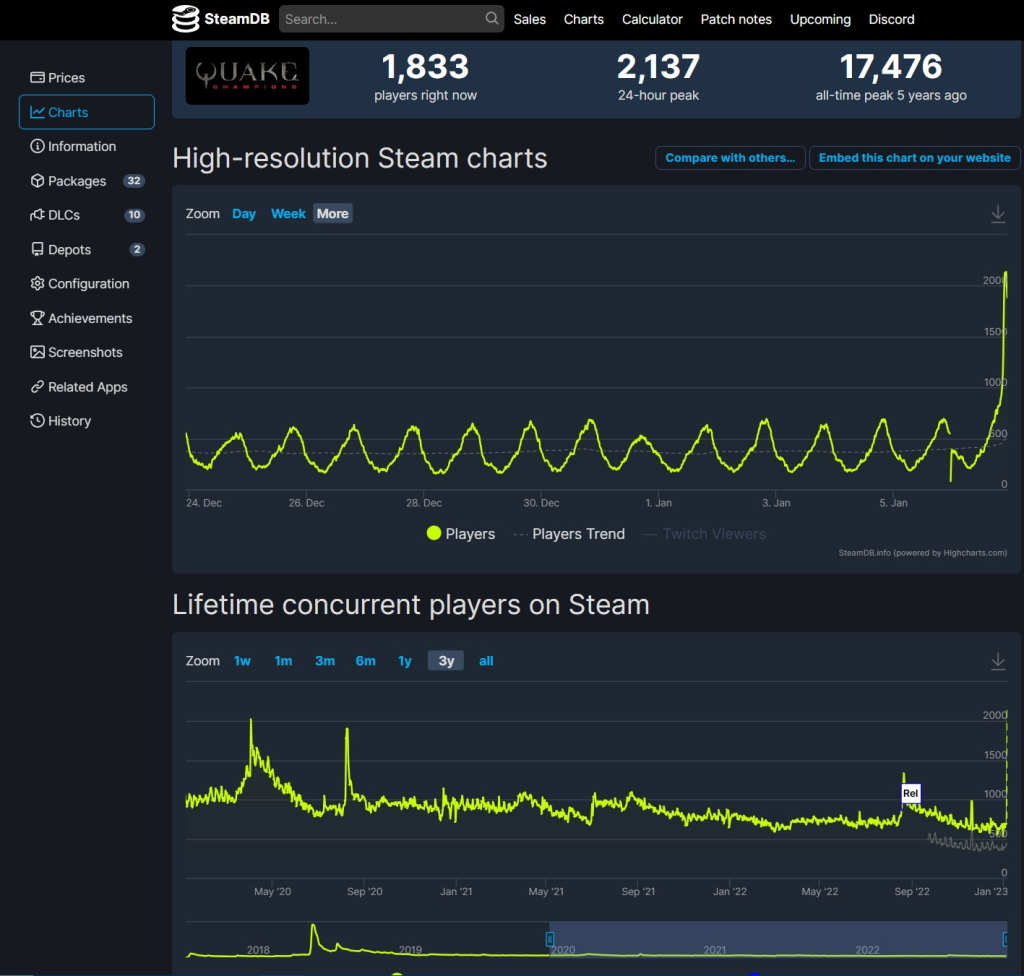This screenshot has width=1024, height=976.
Task: Click the Screenshots image icon
Action: pyautogui.click(x=37, y=352)
